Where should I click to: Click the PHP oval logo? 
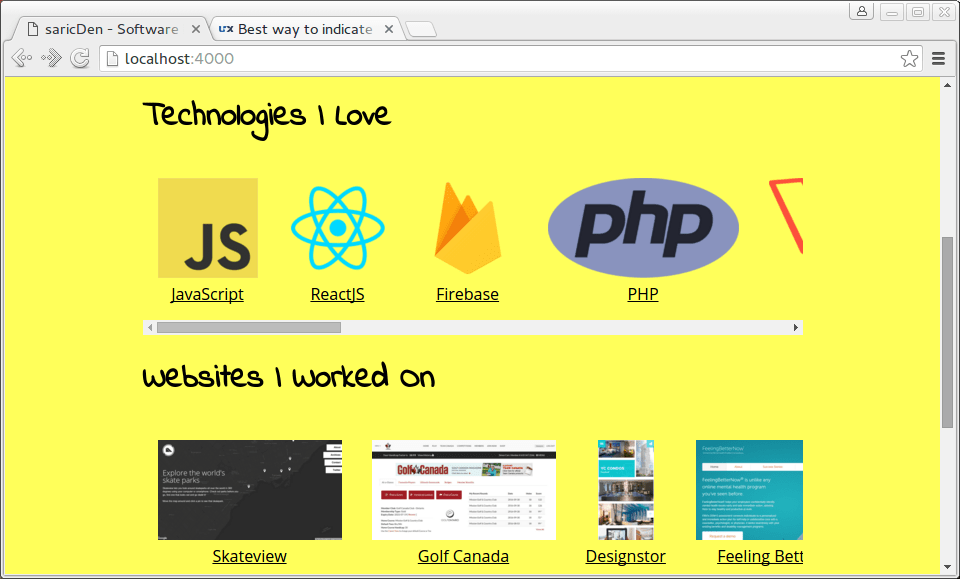(643, 228)
